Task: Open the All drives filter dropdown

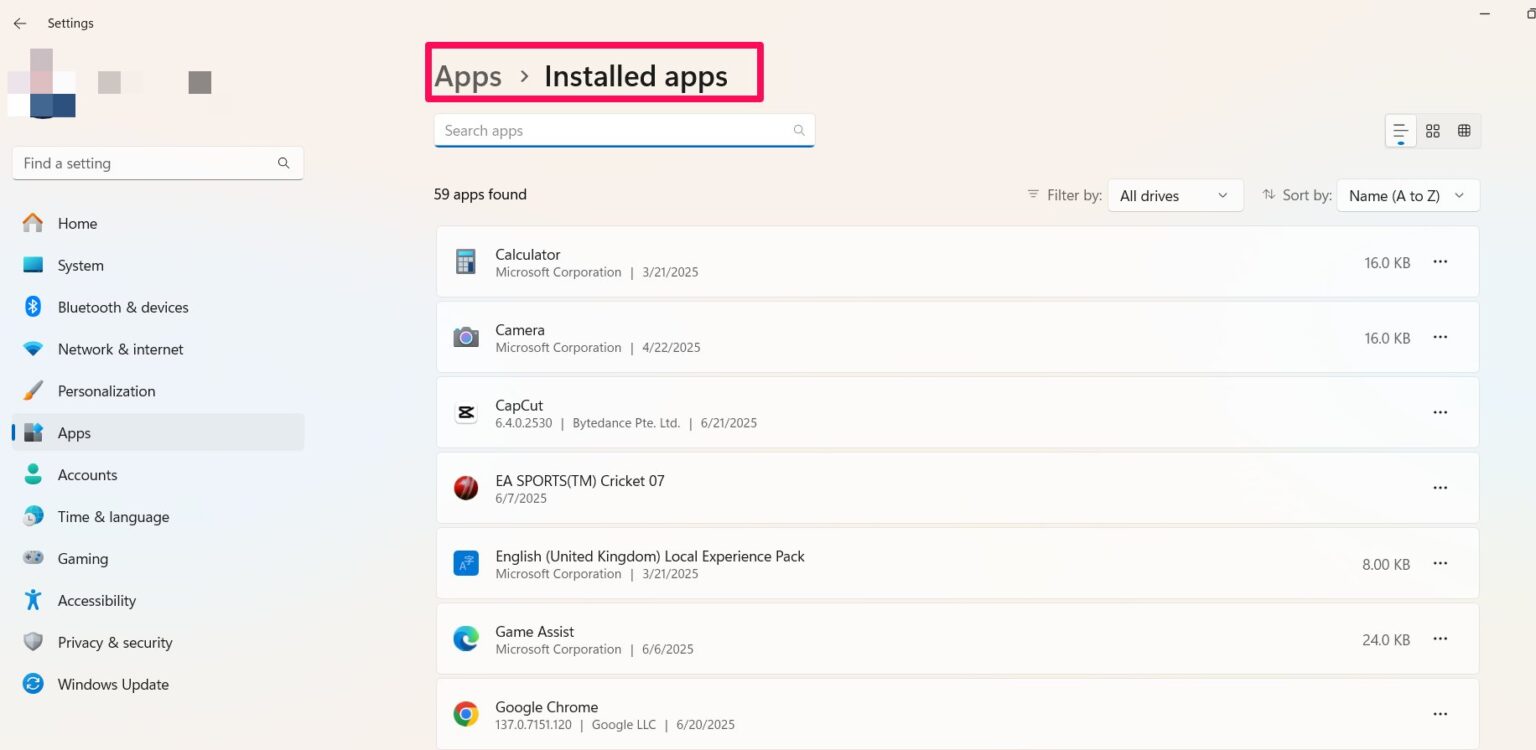Action: tap(1174, 195)
